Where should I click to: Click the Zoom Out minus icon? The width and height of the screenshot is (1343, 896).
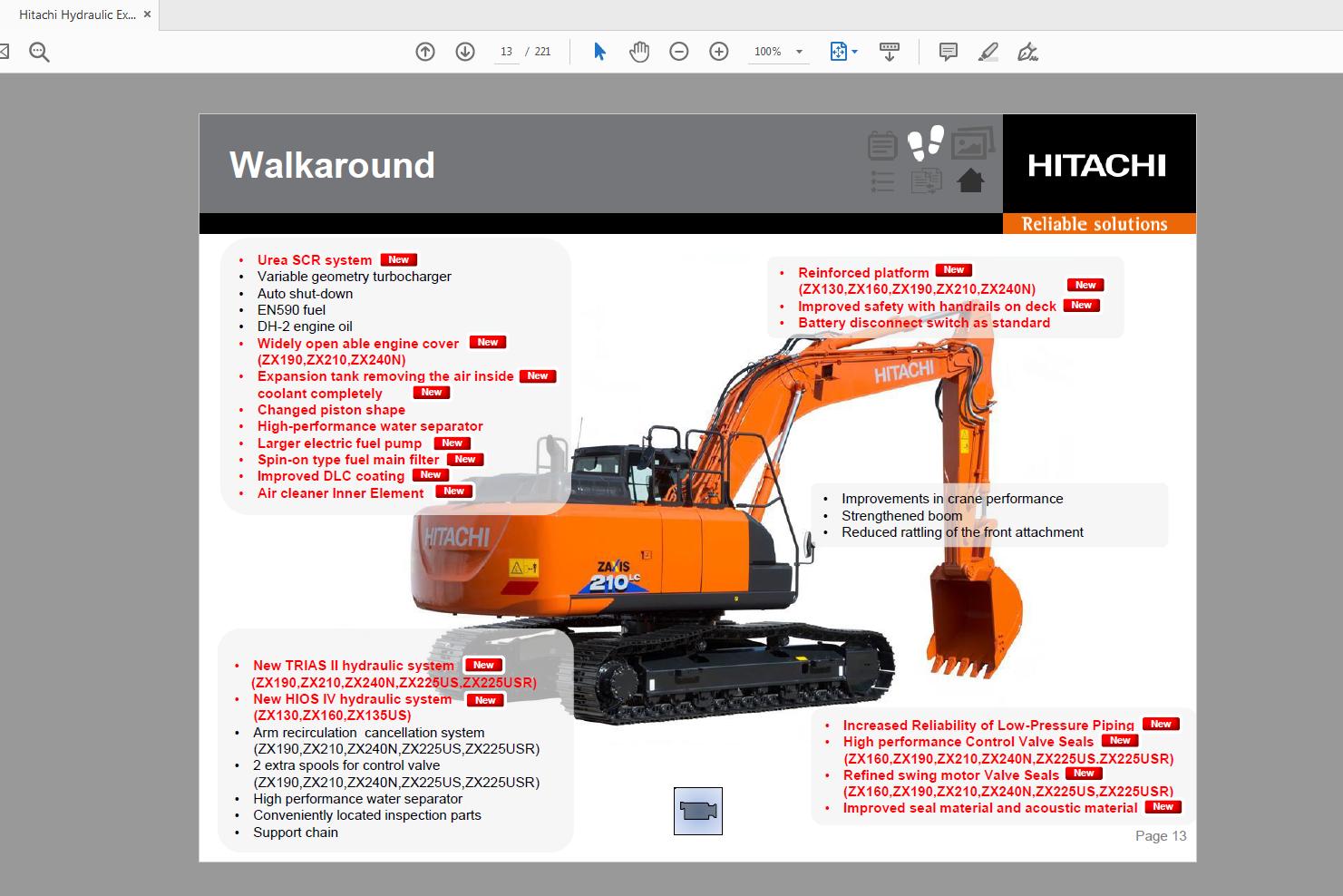[678, 52]
